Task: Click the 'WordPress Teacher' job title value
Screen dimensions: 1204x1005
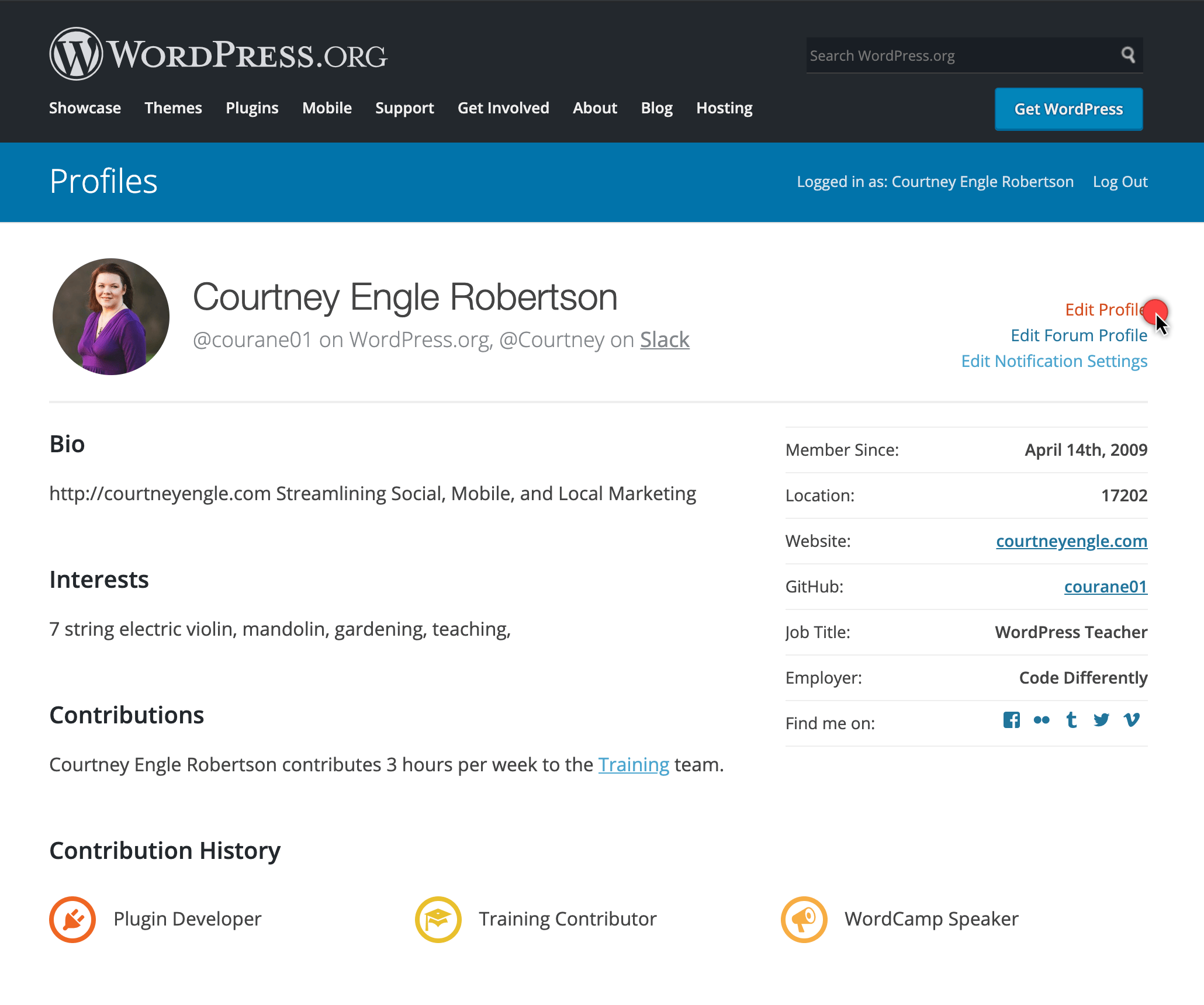Action: (x=1071, y=632)
